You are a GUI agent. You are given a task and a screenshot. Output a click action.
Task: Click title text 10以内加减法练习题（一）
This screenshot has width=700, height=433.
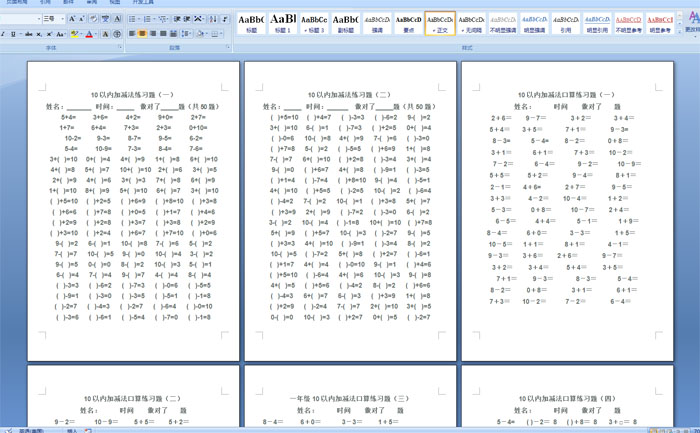pos(133,95)
